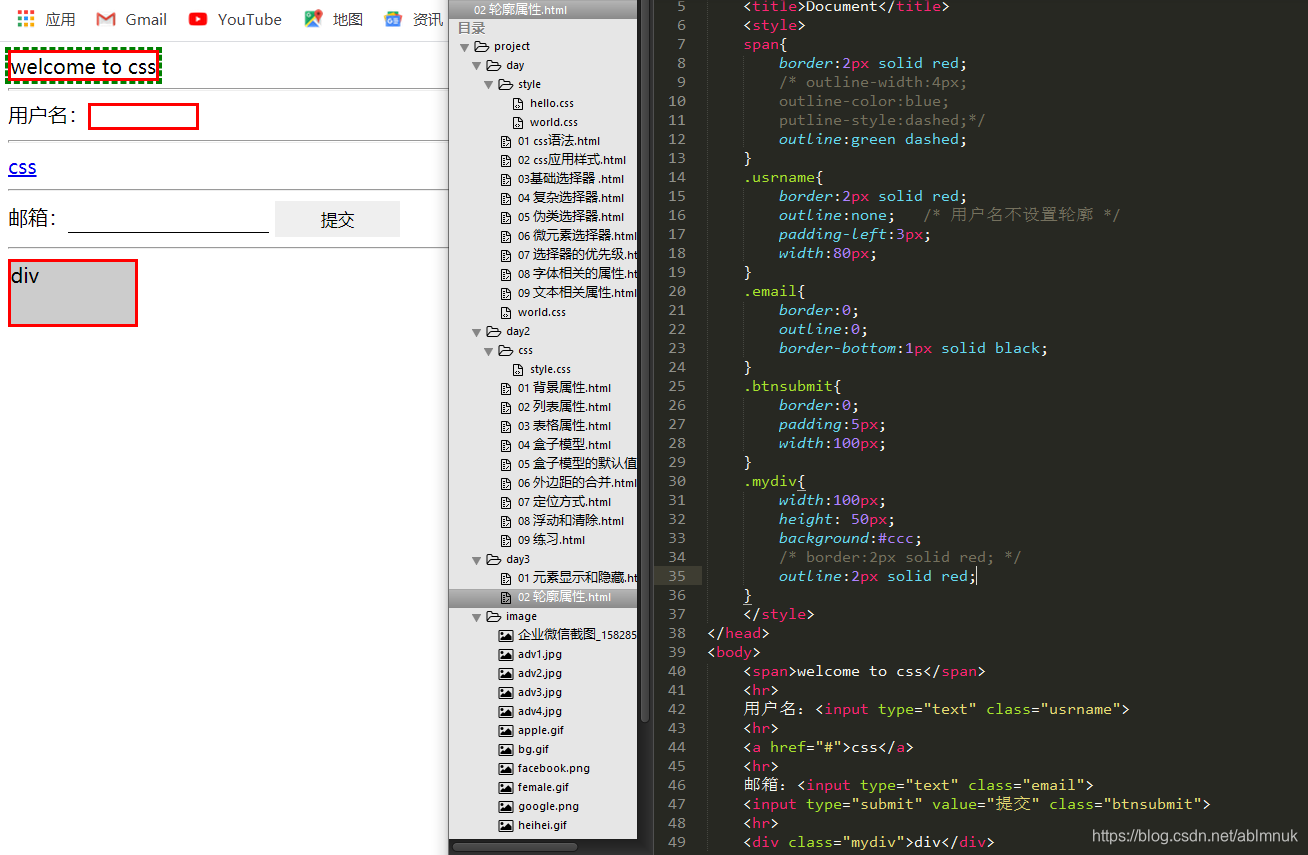
Task: Select female.gif in the image folder
Action: click(543, 787)
